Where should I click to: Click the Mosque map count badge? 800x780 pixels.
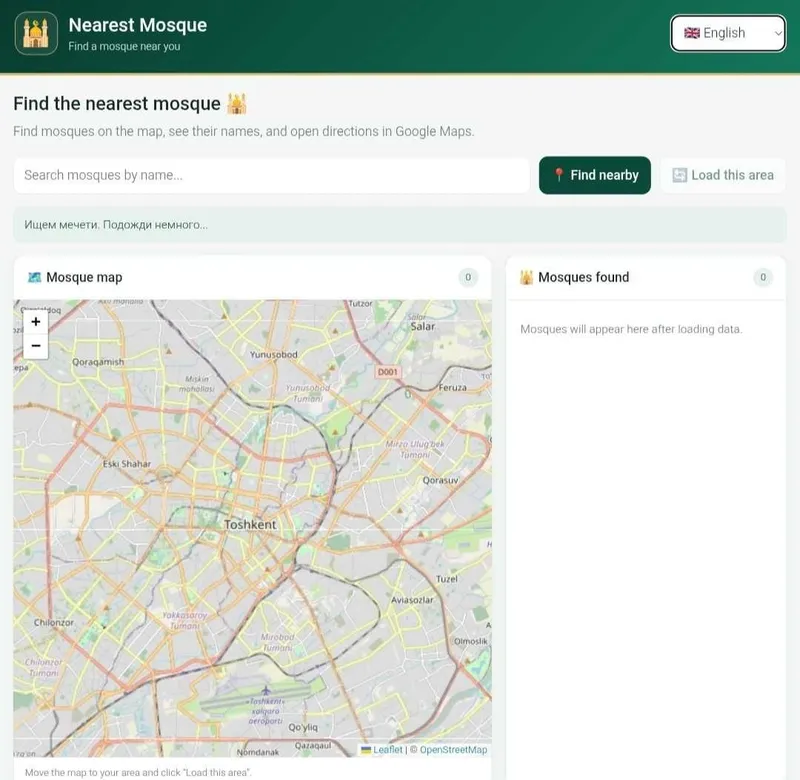pyautogui.click(x=468, y=278)
